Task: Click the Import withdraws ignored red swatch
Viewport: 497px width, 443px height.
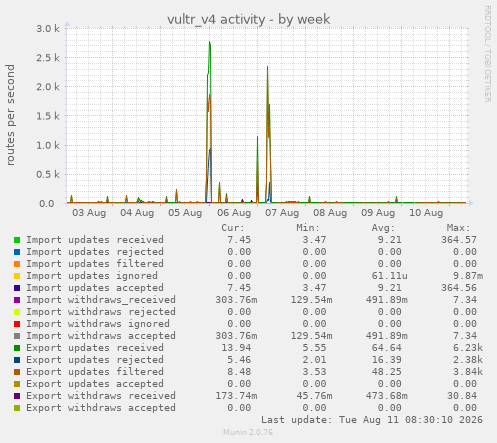Action: (x=17, y=324)
